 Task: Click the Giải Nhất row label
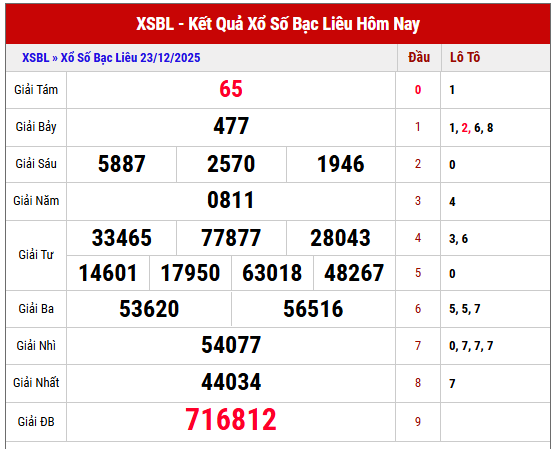tap(36, 383)
